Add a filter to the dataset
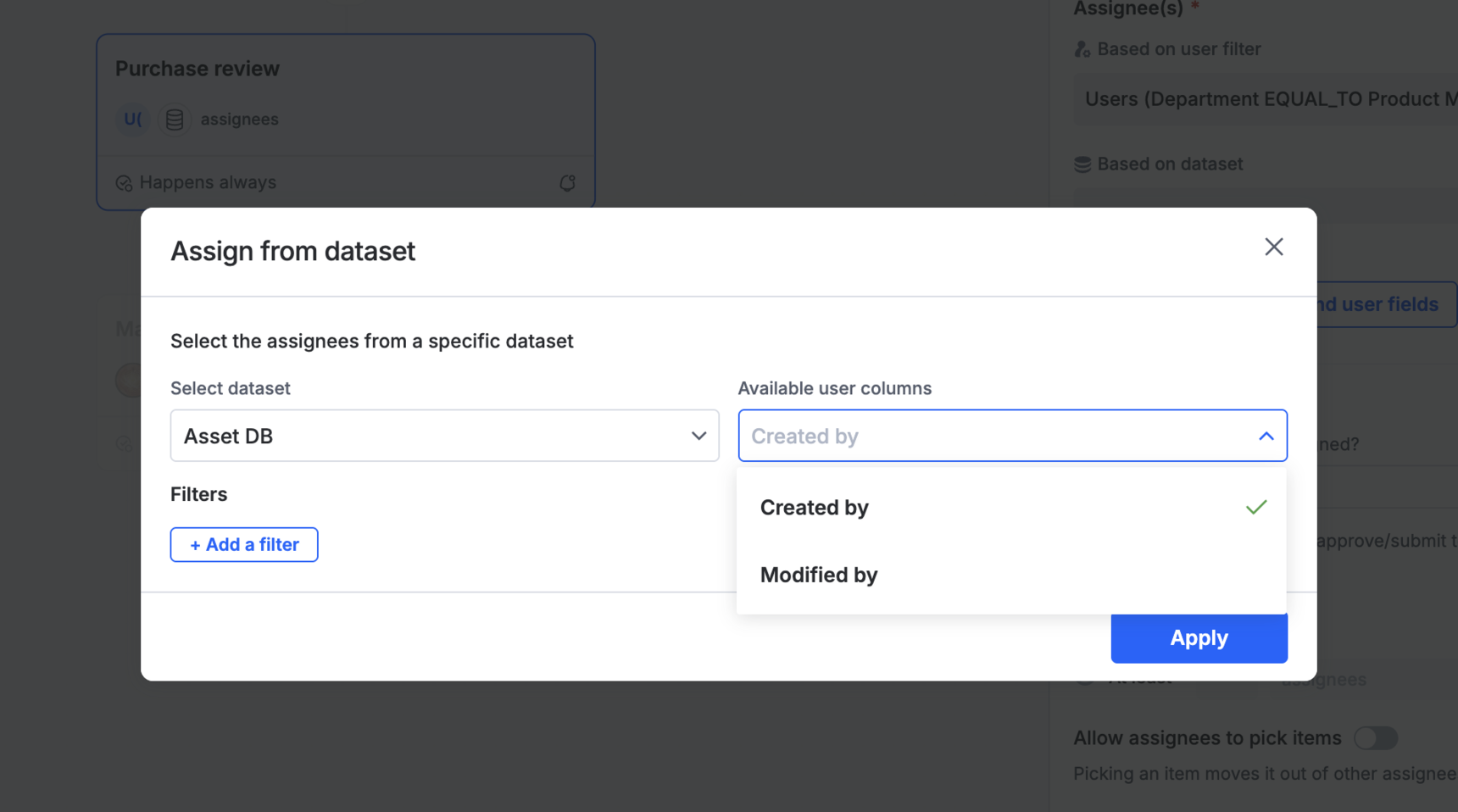This screenshot has height=812, width=1458. click(244, 544)
